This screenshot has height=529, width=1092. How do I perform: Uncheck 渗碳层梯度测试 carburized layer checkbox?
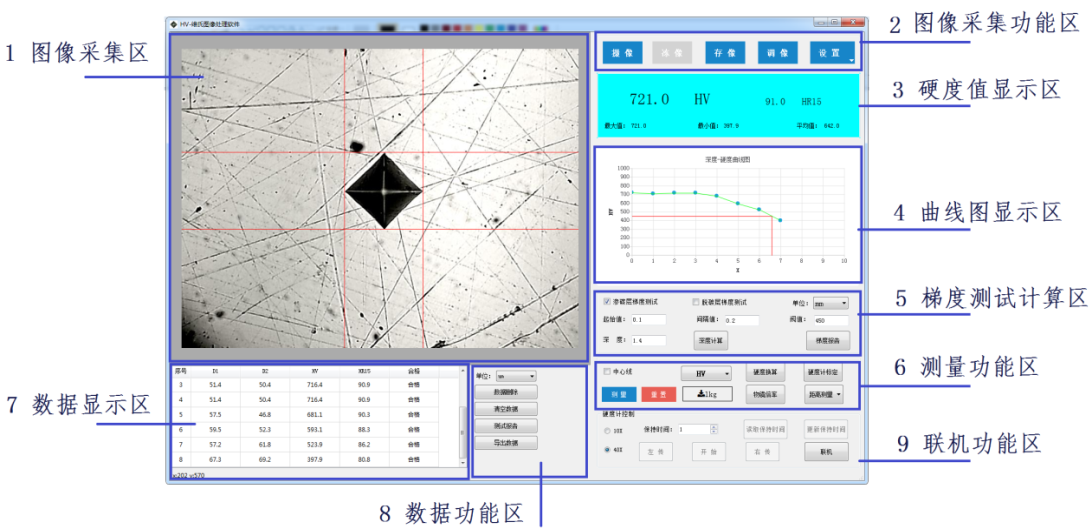click(607, 301)
